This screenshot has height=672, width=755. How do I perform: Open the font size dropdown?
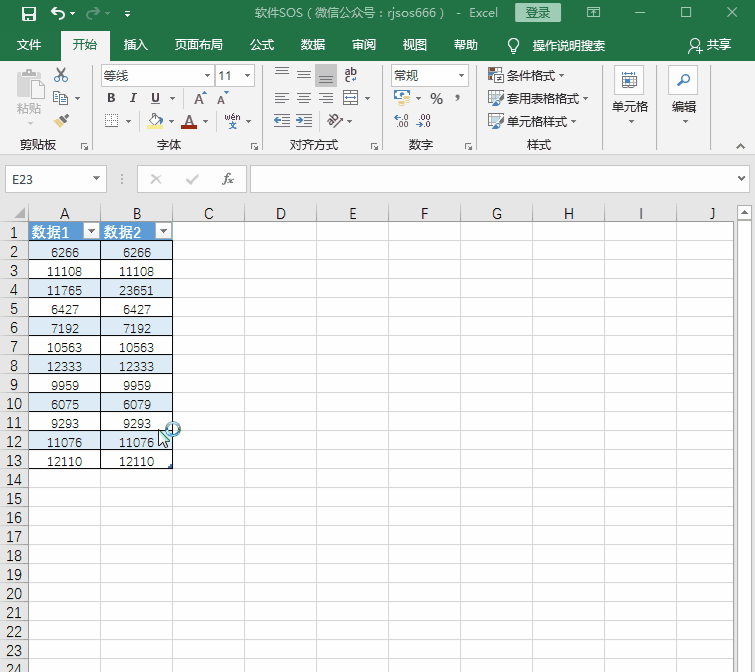tap(247, 76)
